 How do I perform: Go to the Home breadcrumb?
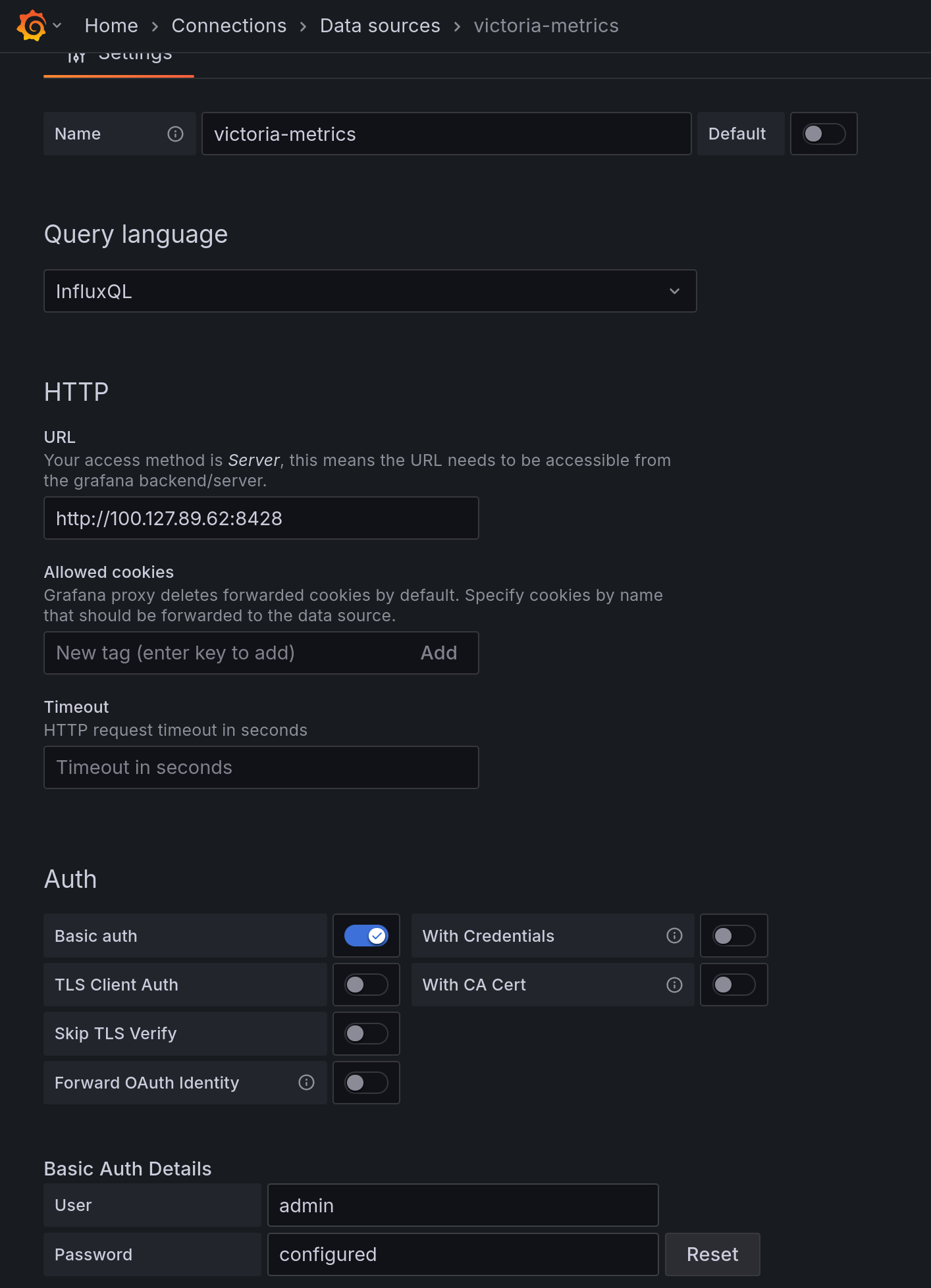point(111,26)
